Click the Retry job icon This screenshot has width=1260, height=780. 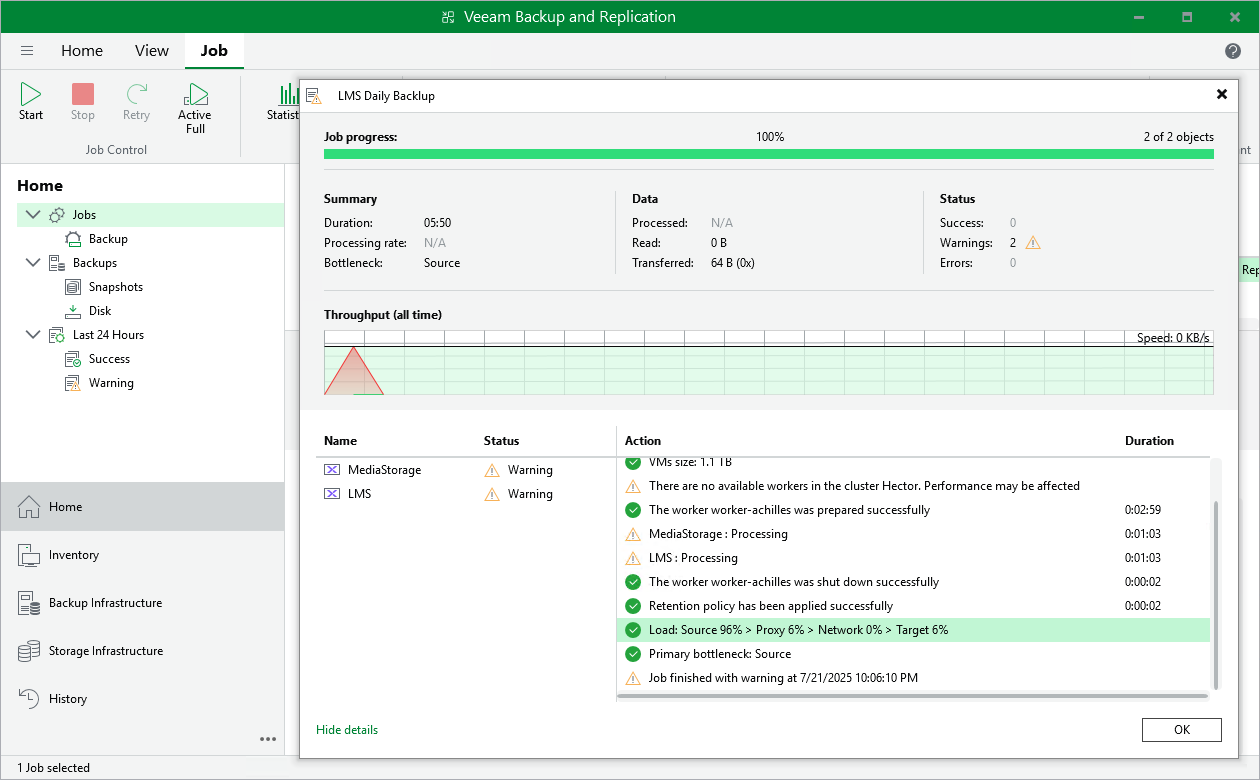pos(136,95)
